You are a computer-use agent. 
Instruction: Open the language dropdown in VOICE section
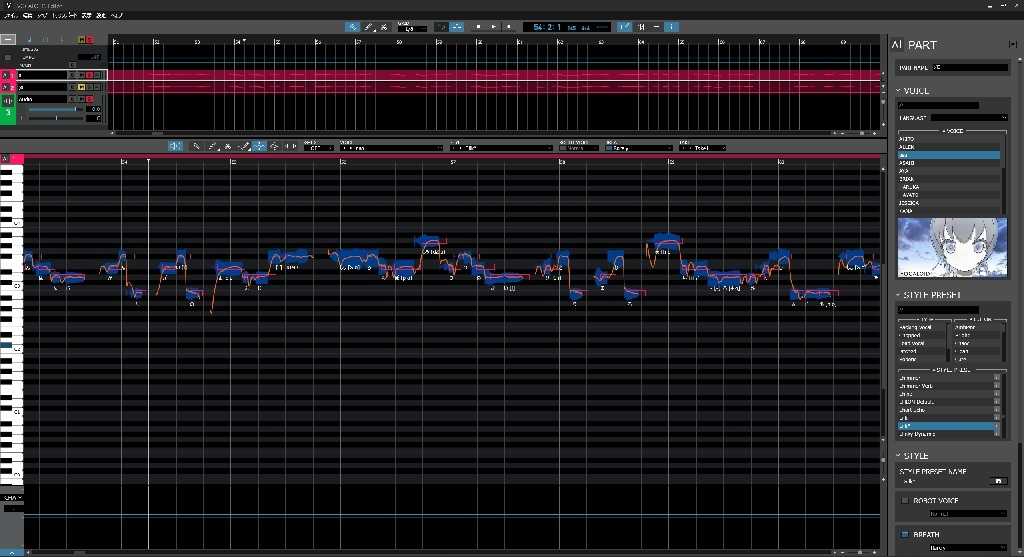970,118
